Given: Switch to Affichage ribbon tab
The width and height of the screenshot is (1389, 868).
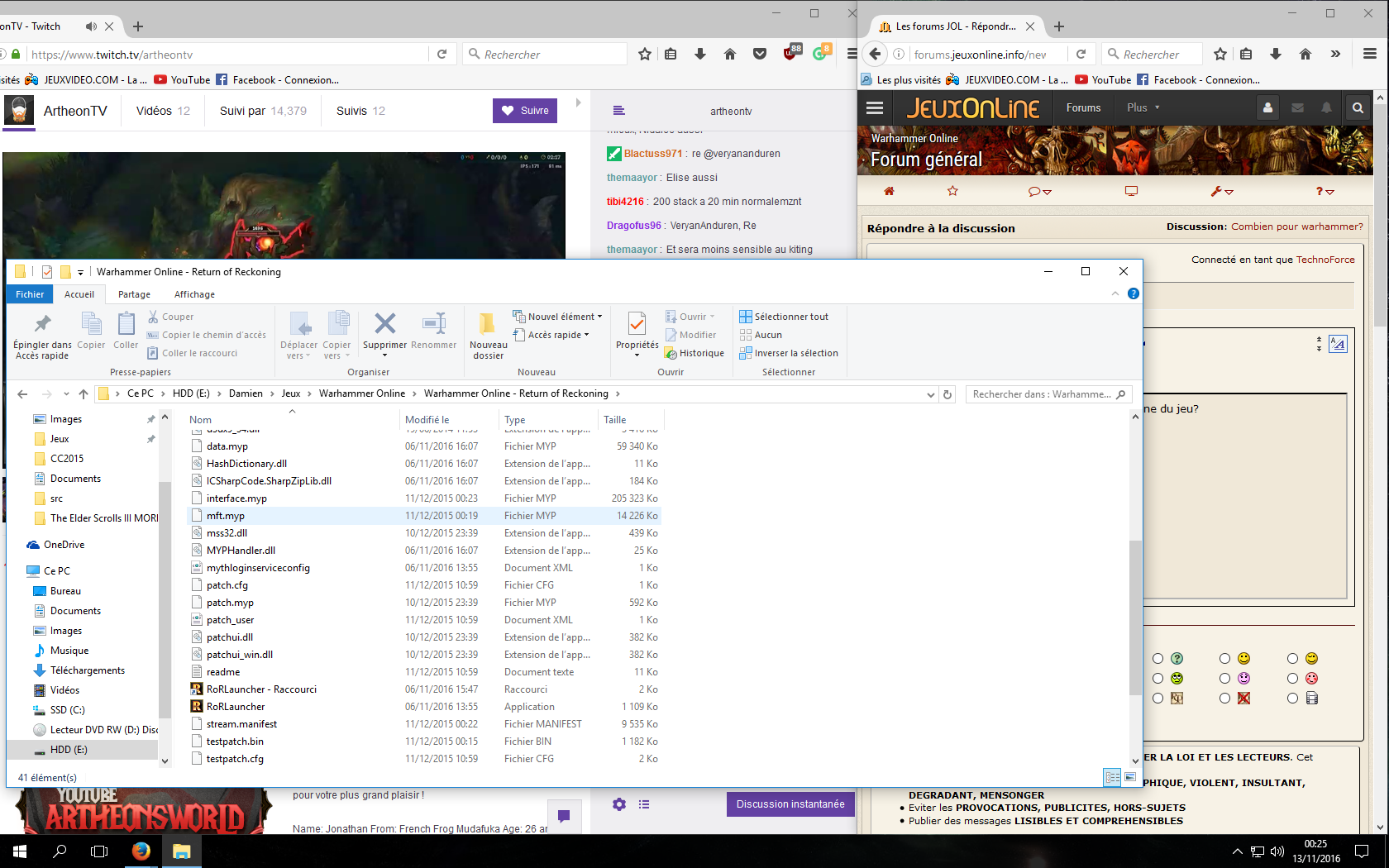Looking at the screenshot, I should click(x=194, y=294).
